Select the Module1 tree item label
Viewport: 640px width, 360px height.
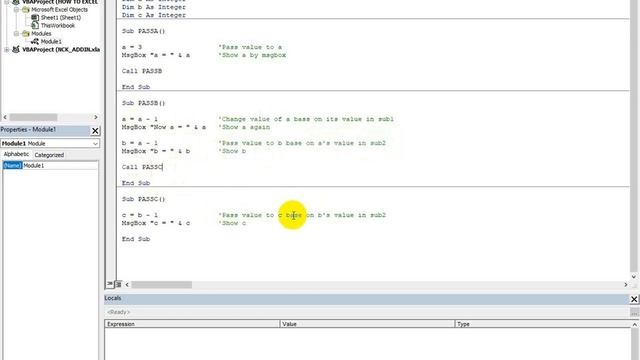pyautogui.click(x=51, y=41)
